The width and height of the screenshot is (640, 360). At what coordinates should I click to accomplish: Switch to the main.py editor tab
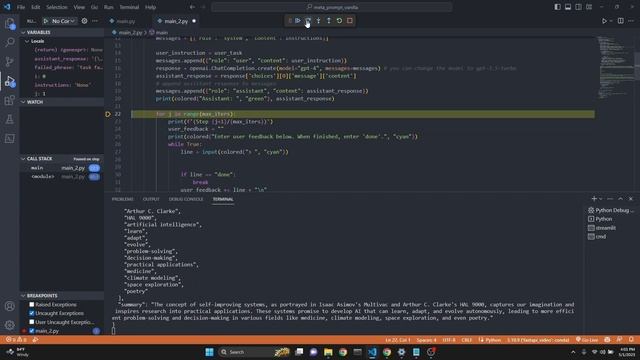[126, 21]
